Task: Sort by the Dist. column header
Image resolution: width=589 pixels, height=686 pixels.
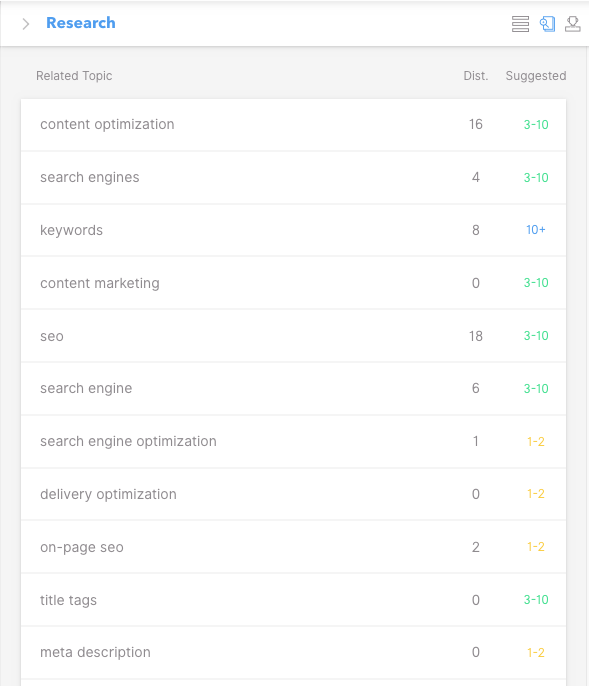Action: click(x=476, y=76)
